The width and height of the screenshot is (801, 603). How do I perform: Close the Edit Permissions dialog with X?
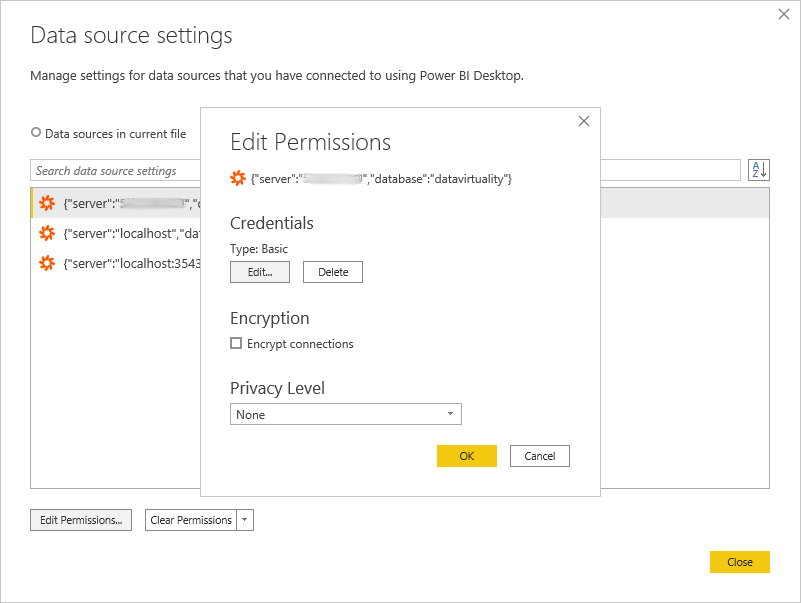(584, 121)
